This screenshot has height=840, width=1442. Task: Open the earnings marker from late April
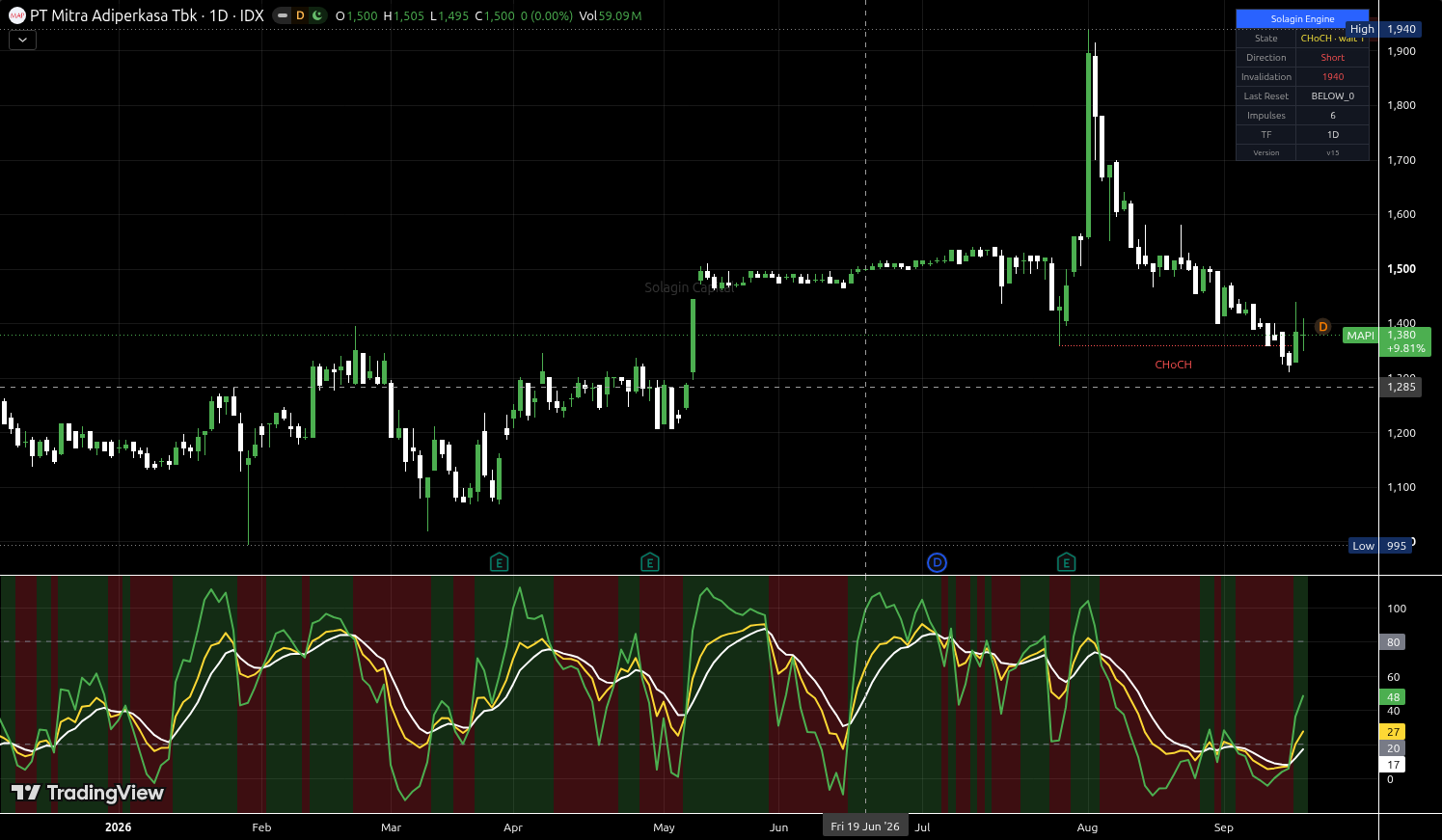[x=650, y=562]
